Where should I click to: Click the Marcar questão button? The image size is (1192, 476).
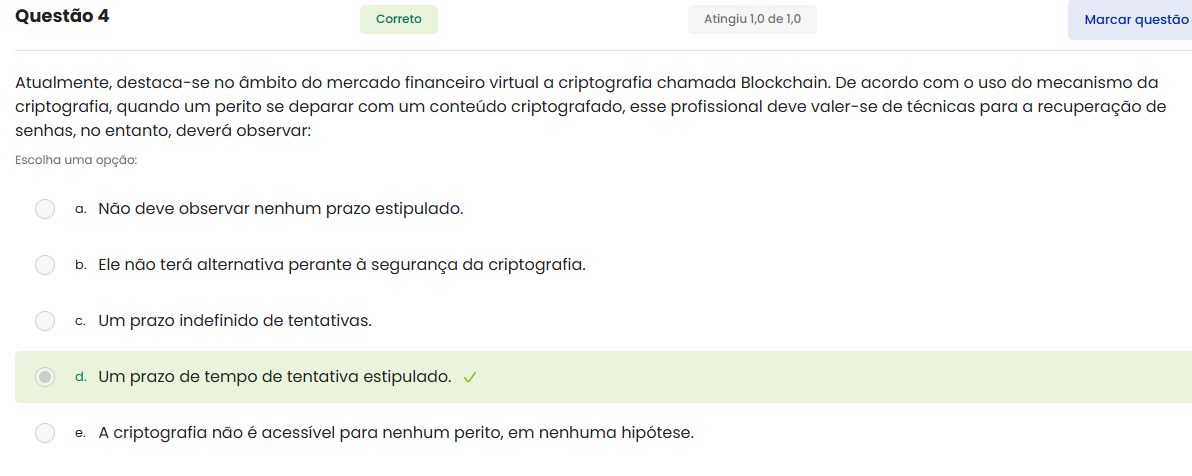(x=1135, y=20)
